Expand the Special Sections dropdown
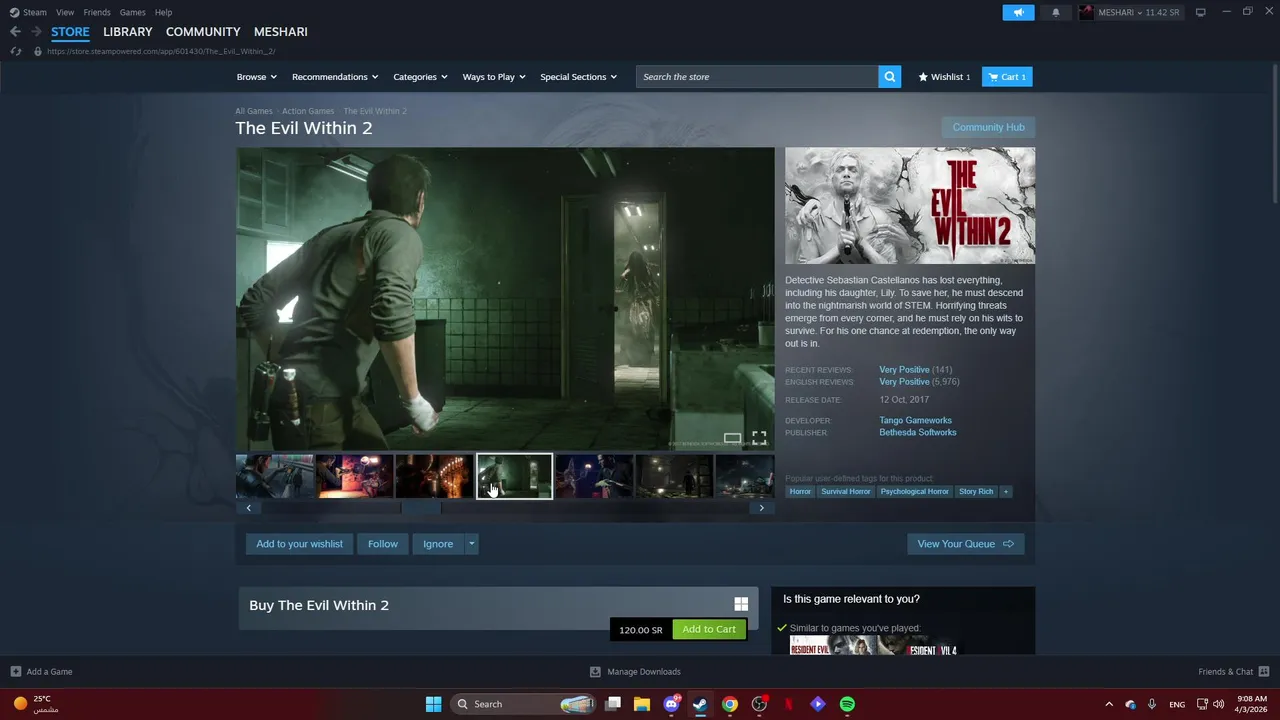This screenshot has height=720, width=1280. (x=578, y=77)
